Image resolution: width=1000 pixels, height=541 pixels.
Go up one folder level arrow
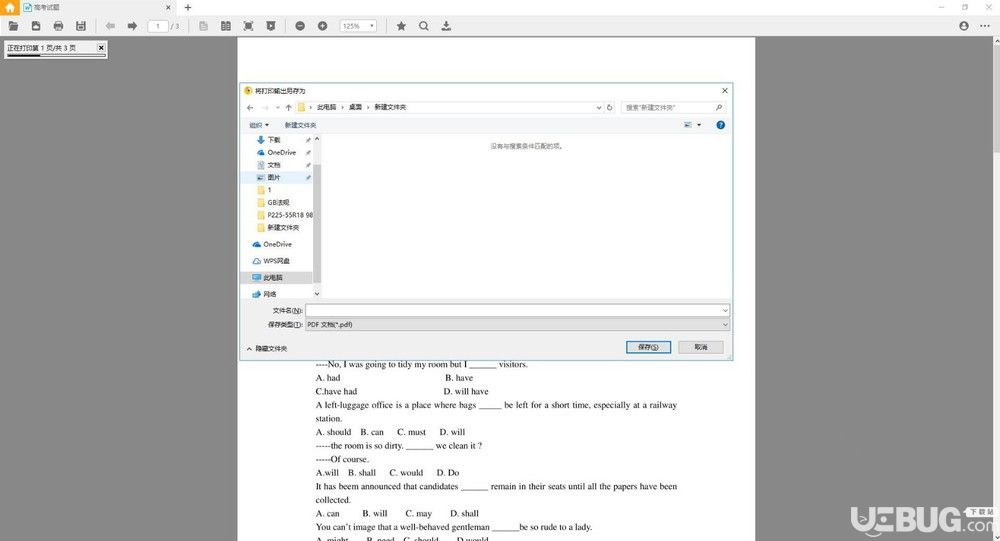tap(288, 107)
